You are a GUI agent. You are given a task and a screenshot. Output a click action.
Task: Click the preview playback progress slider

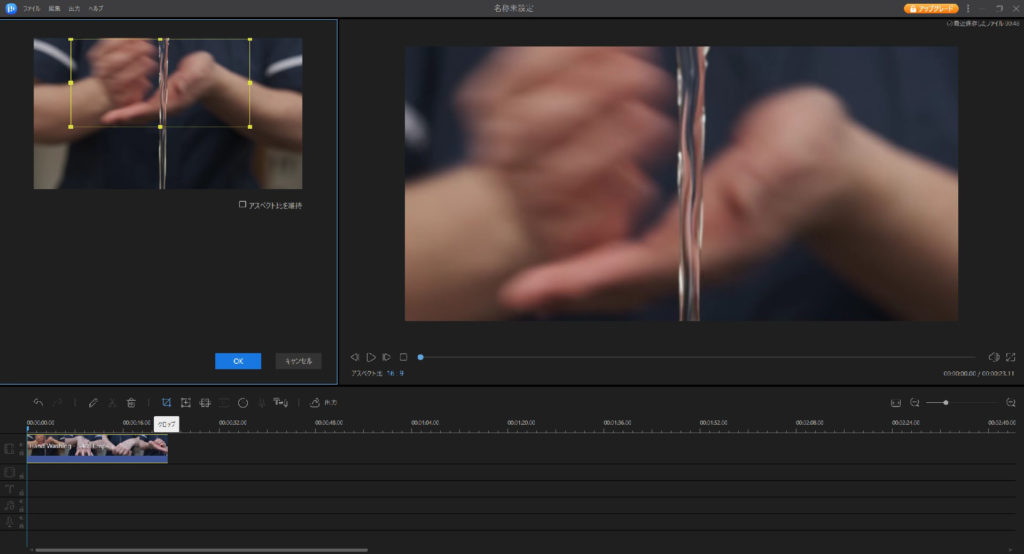point(697,357)
